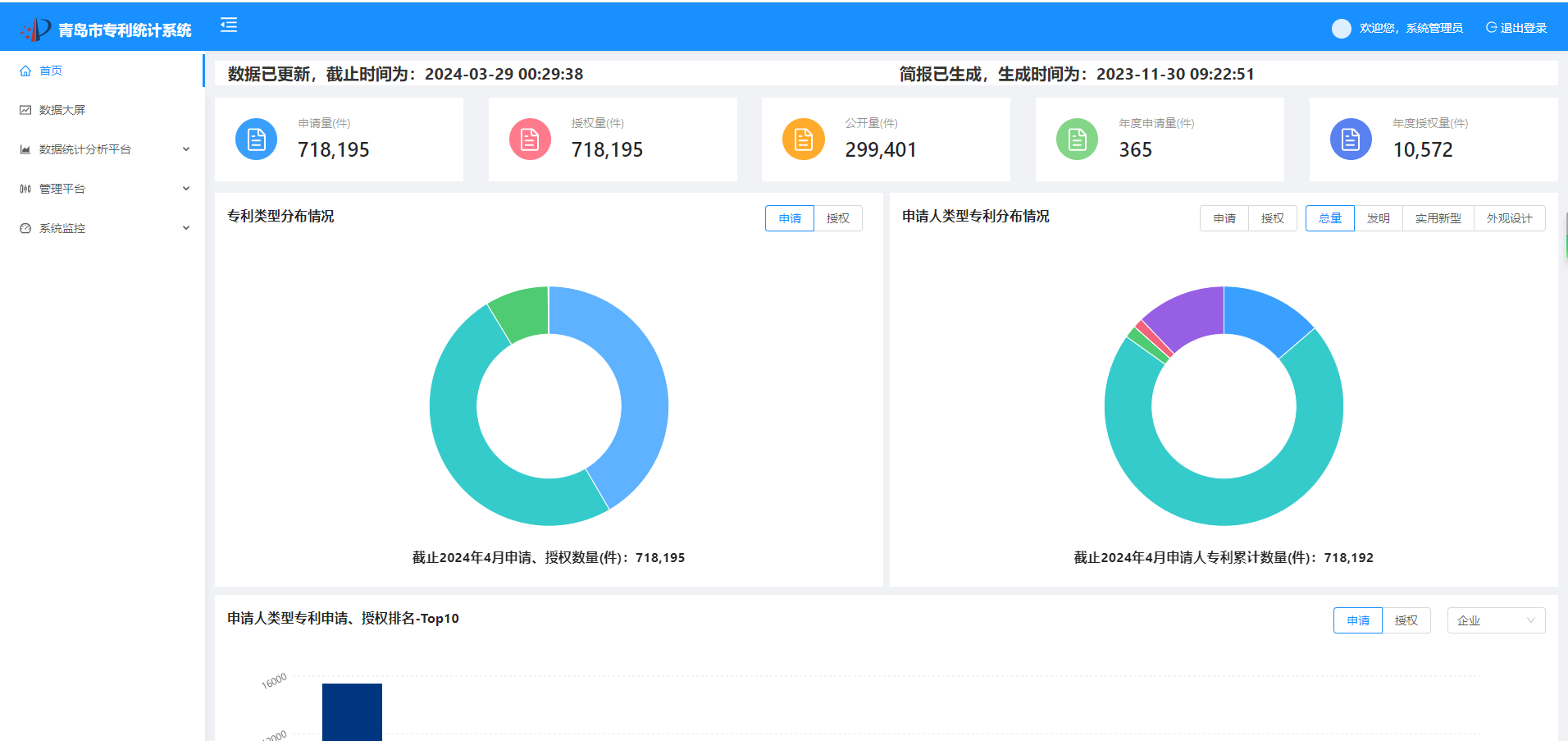Click the 数据已更新 timestamp text

tap(405, 74)
